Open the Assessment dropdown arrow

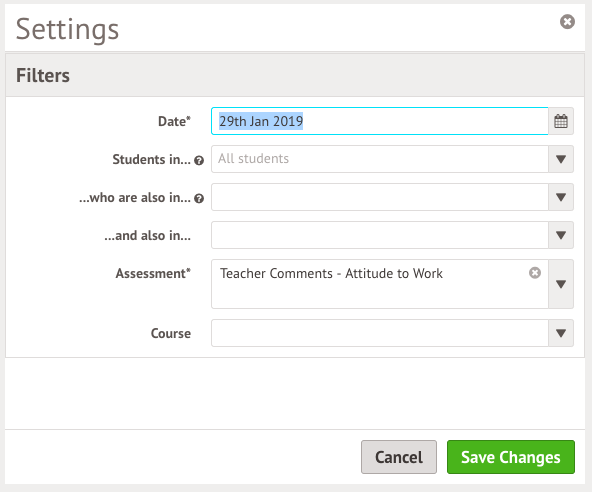561,284
